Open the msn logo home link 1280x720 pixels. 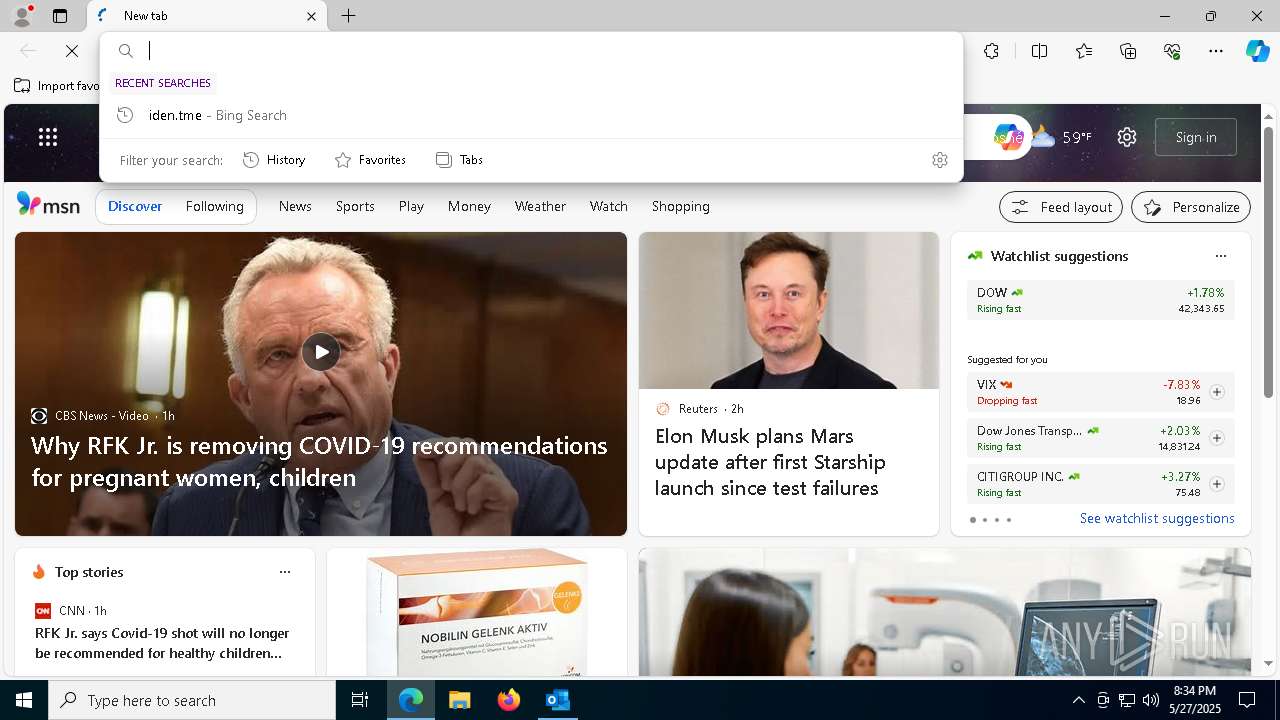(x=48, y=205)
